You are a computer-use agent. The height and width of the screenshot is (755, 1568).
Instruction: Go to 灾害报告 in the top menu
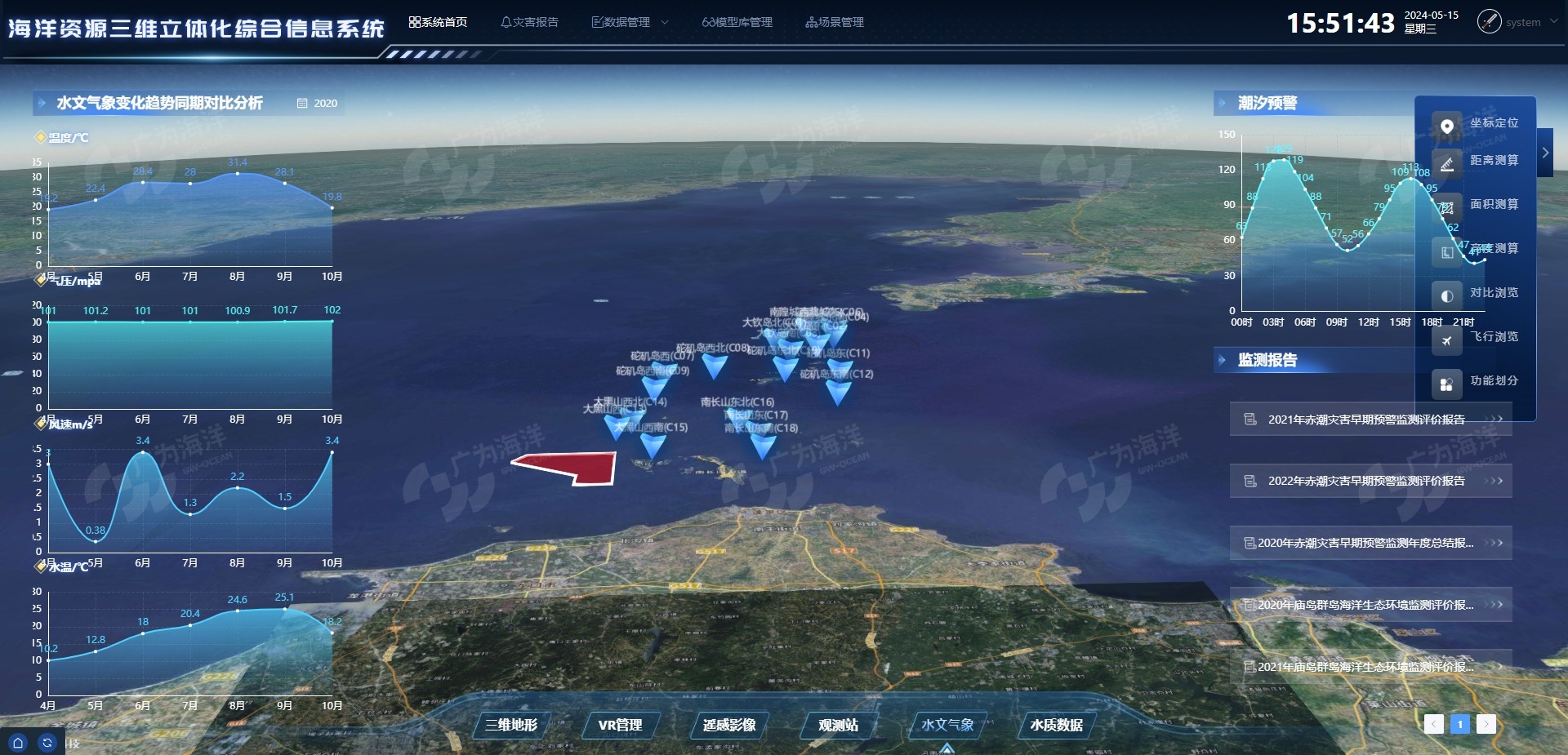pos(529,22)
